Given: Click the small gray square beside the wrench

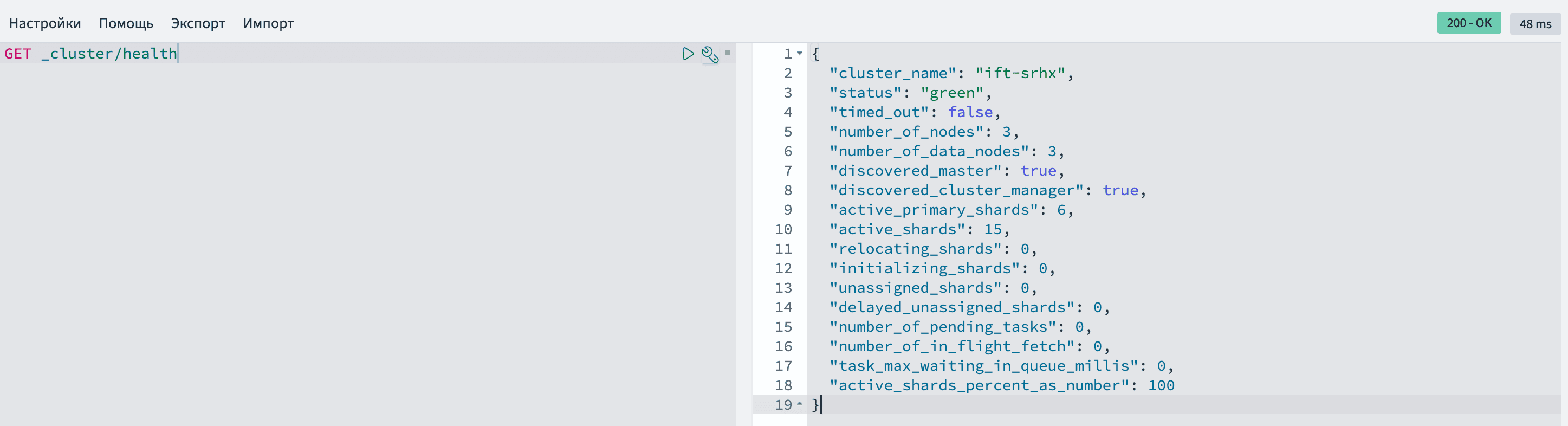Looking at the screenshot, I should [x=728, y=53].
